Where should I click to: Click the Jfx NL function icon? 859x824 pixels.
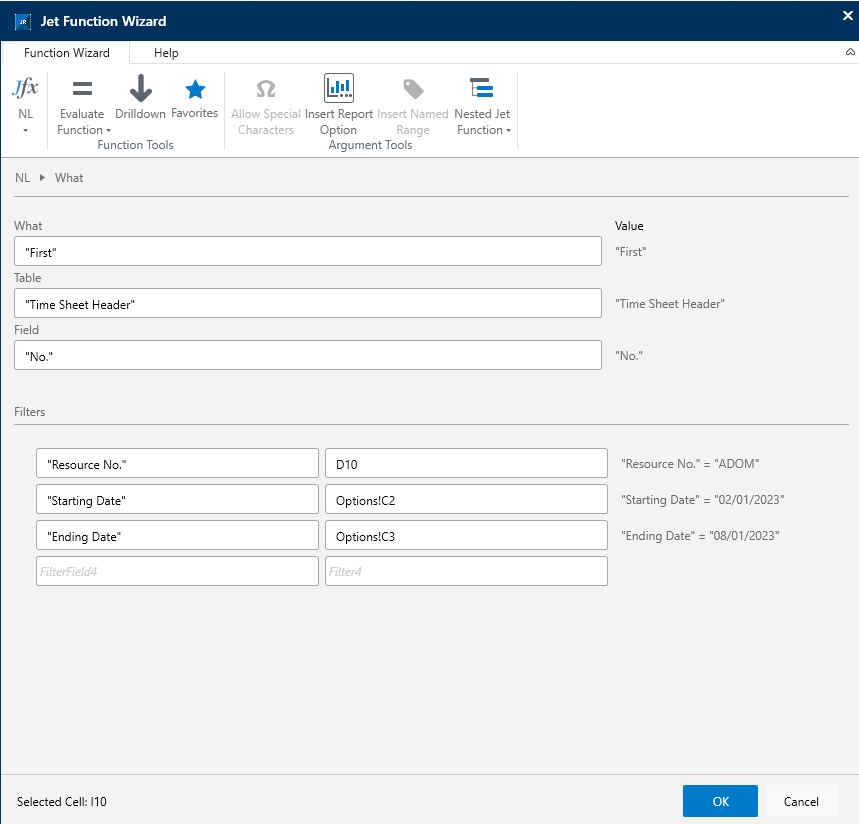click(x=25, y=88)
